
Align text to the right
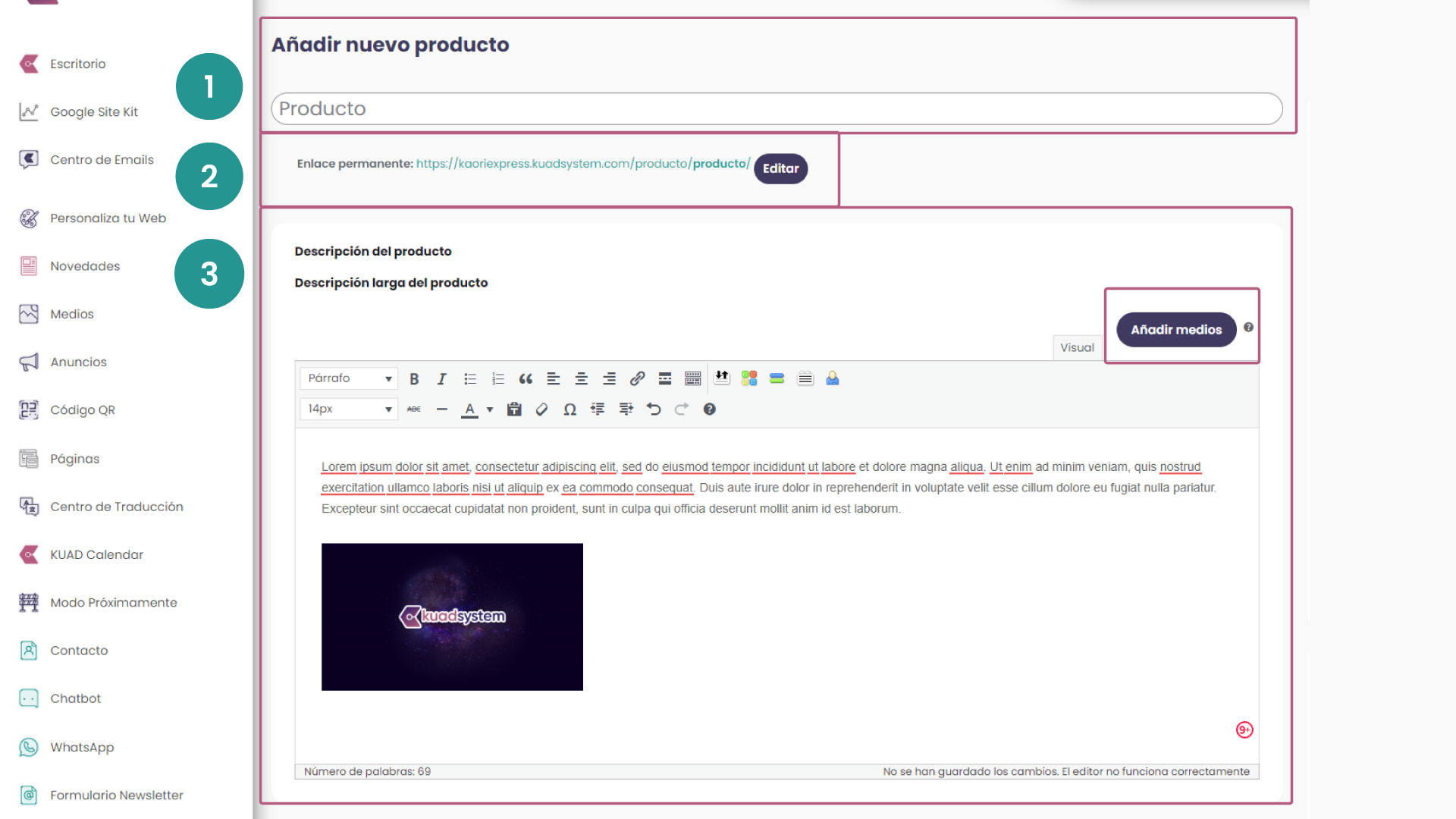point(609,378)
